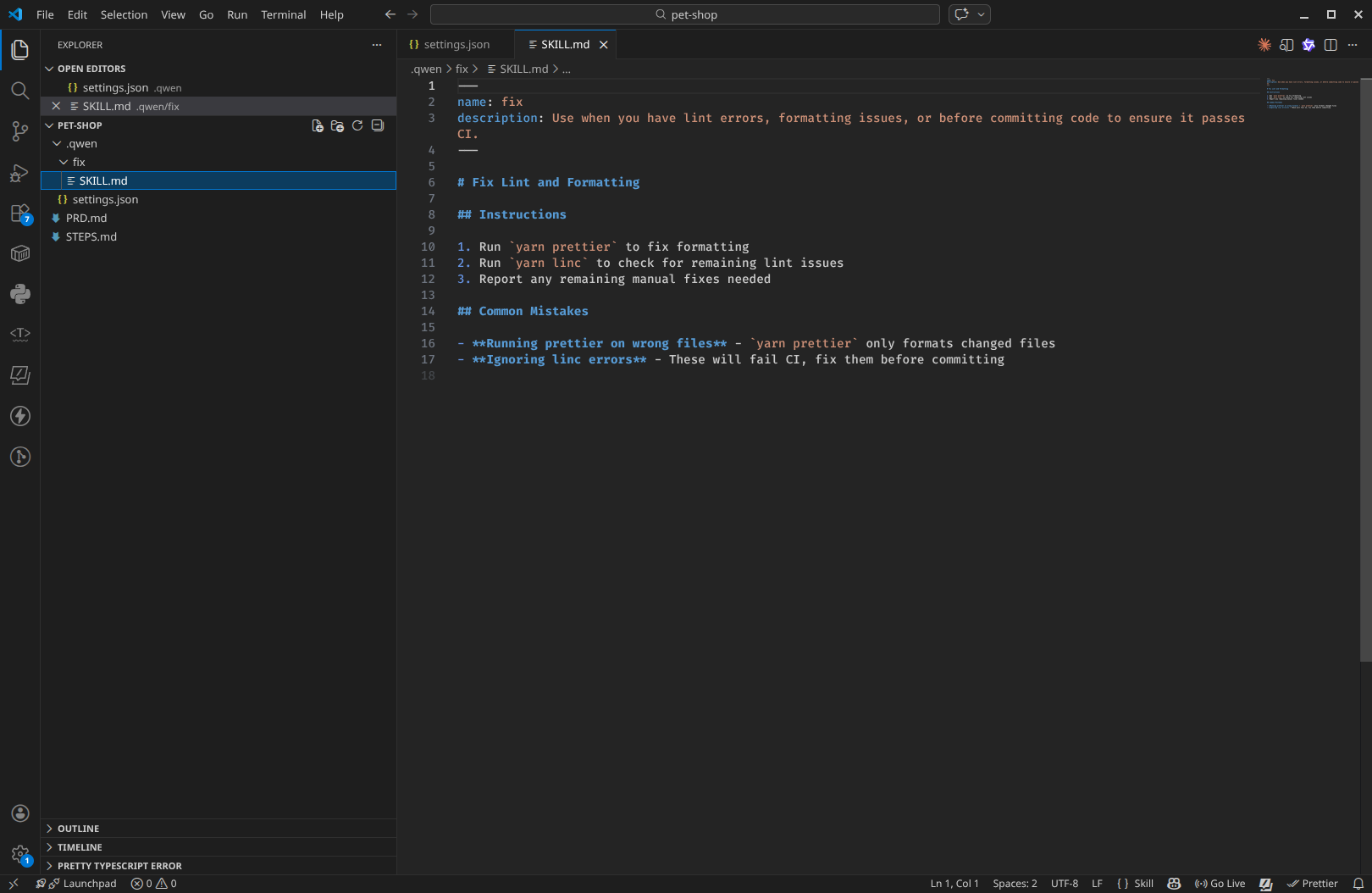Open the Extensions view with badge 7

tap(20, 213)
